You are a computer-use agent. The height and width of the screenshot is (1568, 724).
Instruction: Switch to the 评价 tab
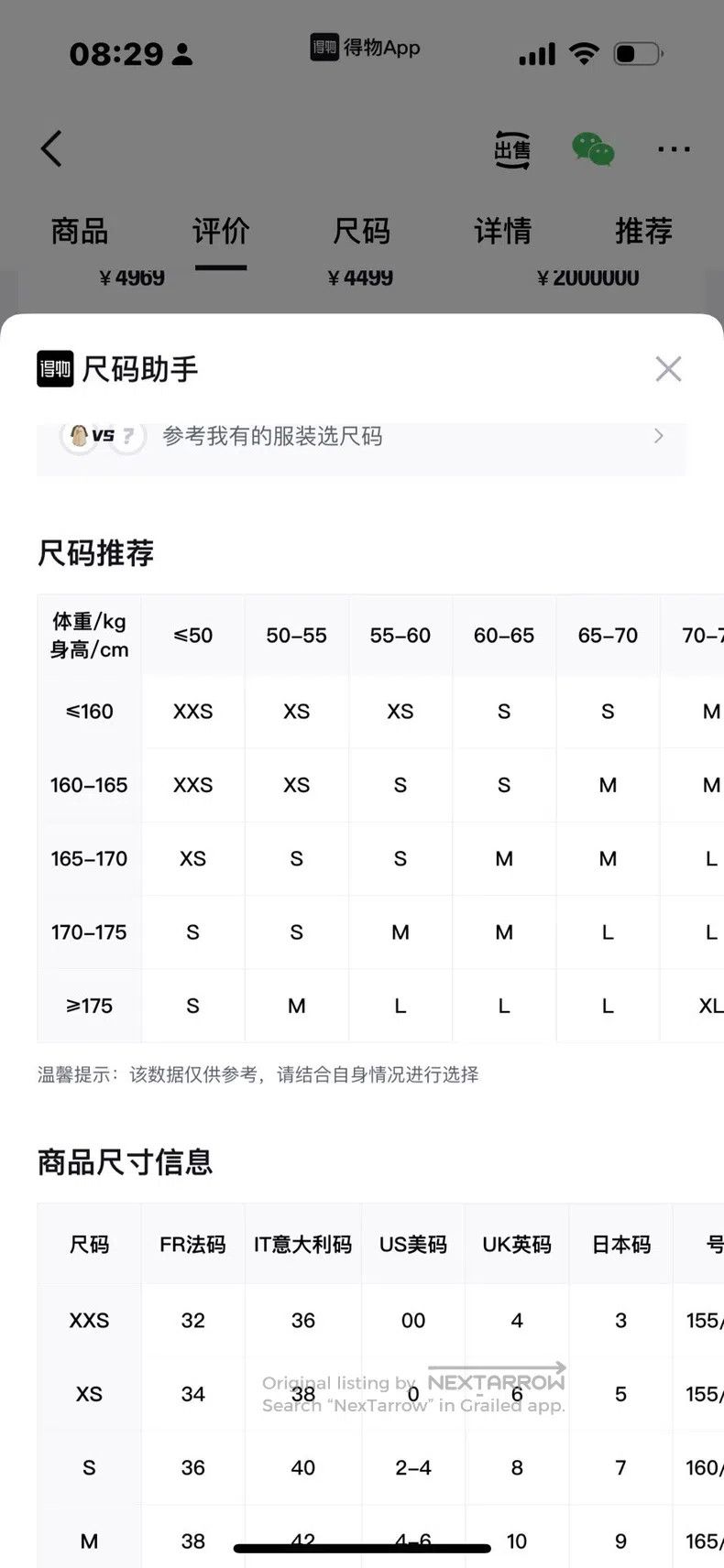221,231
